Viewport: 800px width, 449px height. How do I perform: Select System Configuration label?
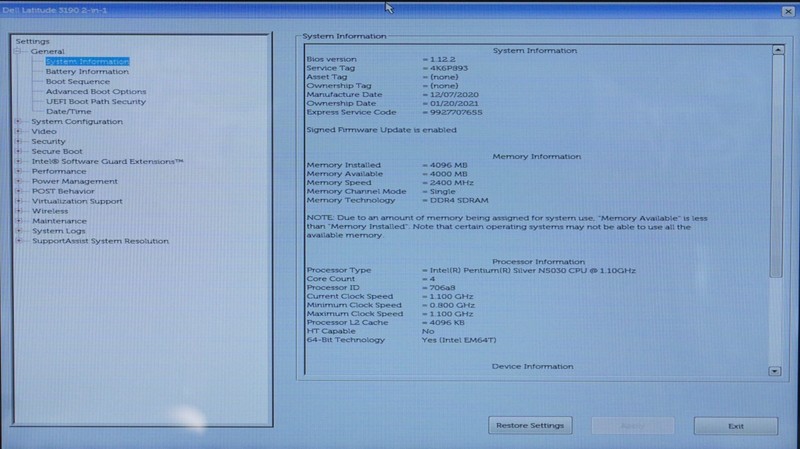(77, 121)
